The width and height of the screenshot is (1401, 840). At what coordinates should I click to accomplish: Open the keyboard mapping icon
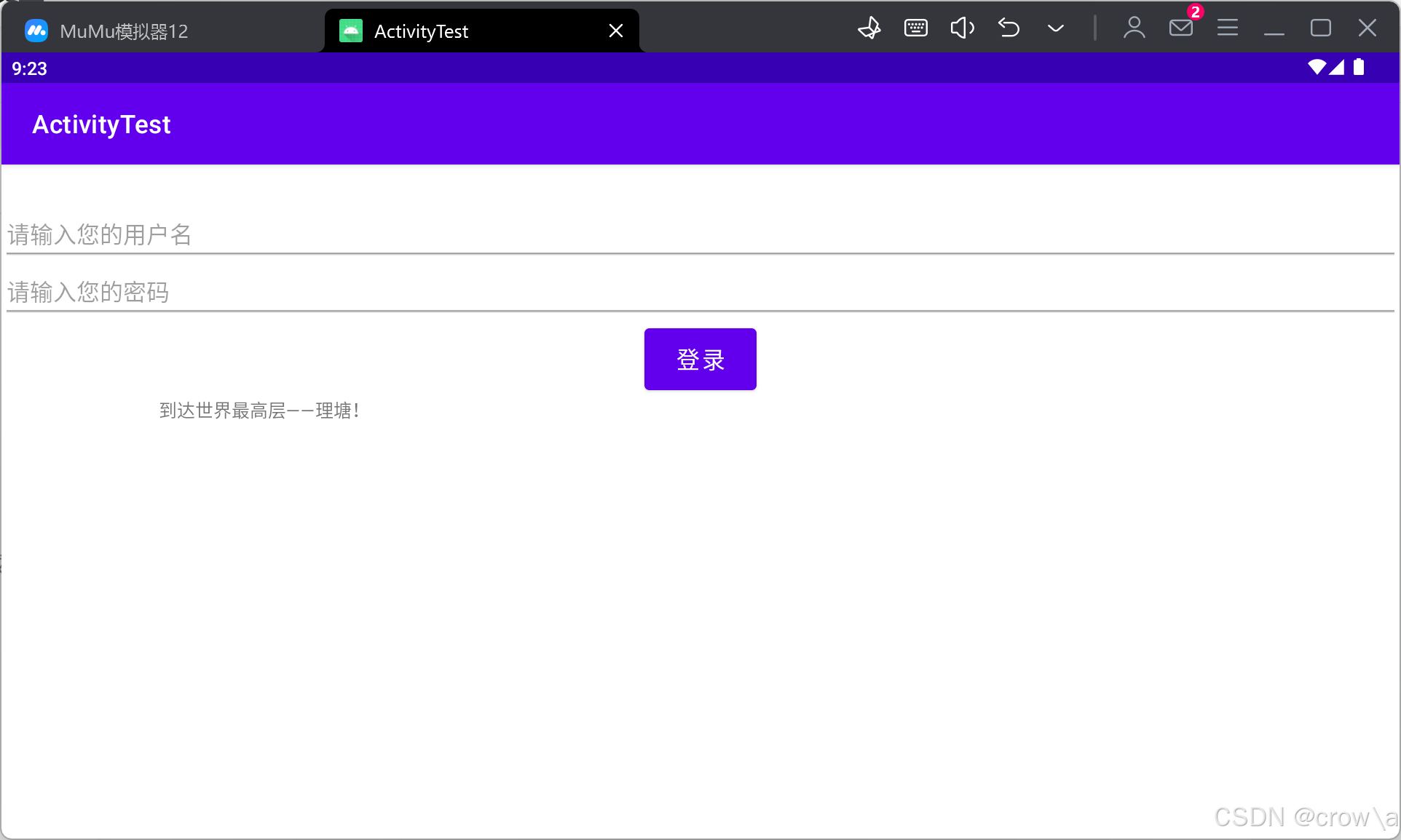[915, 28]
